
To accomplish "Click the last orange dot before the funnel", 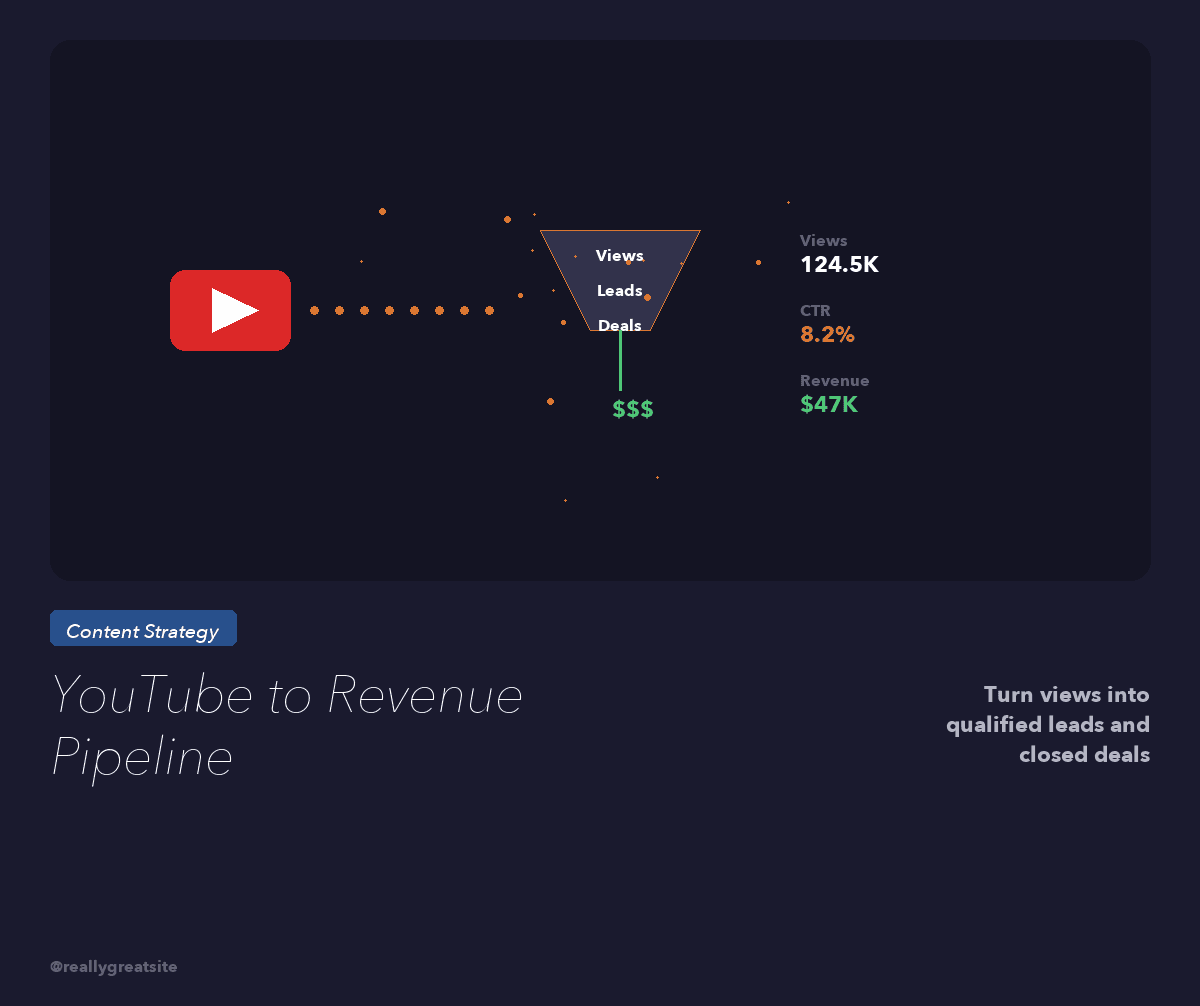I will point(490,310).
